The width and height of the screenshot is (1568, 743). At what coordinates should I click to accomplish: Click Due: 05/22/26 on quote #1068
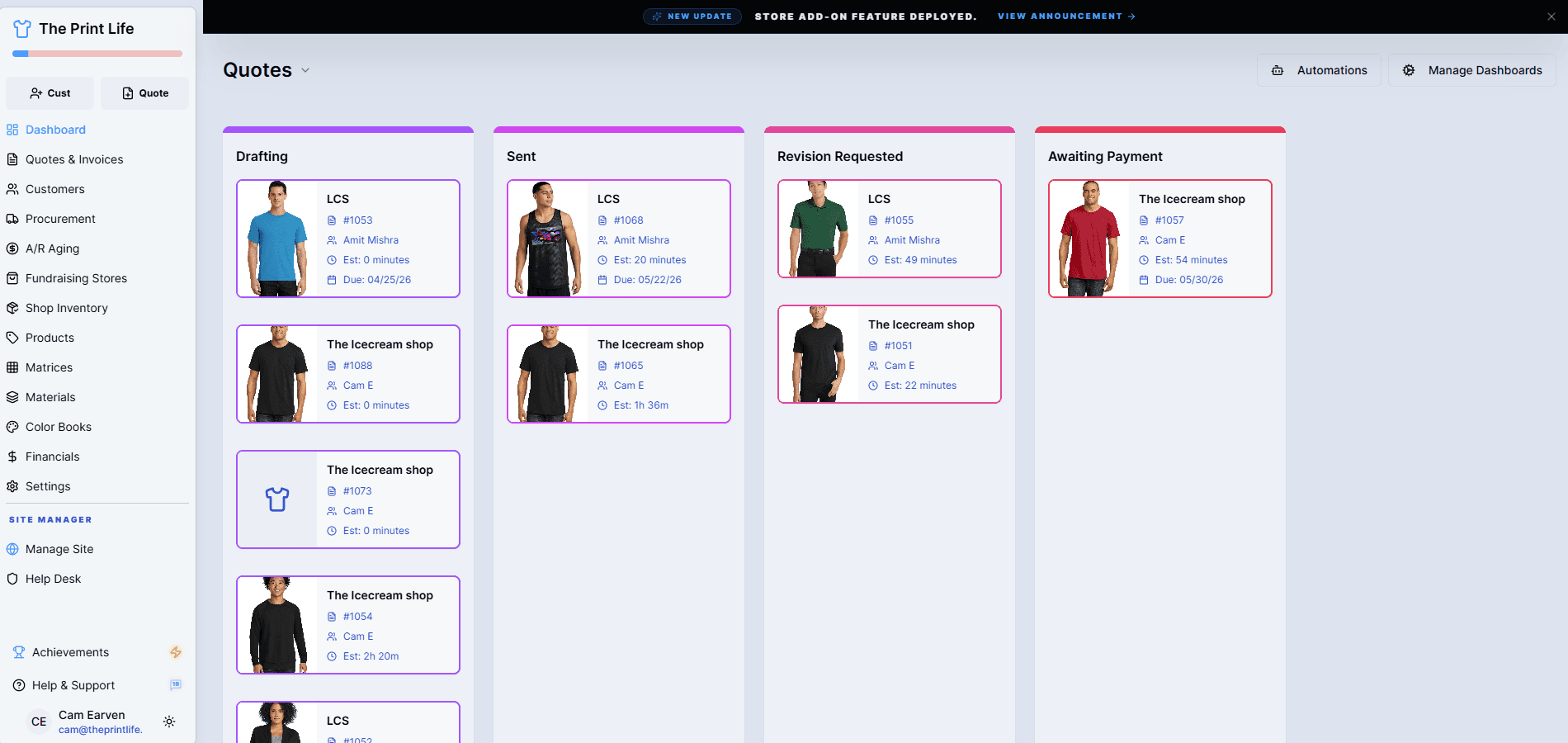click(x=648, y=280)
